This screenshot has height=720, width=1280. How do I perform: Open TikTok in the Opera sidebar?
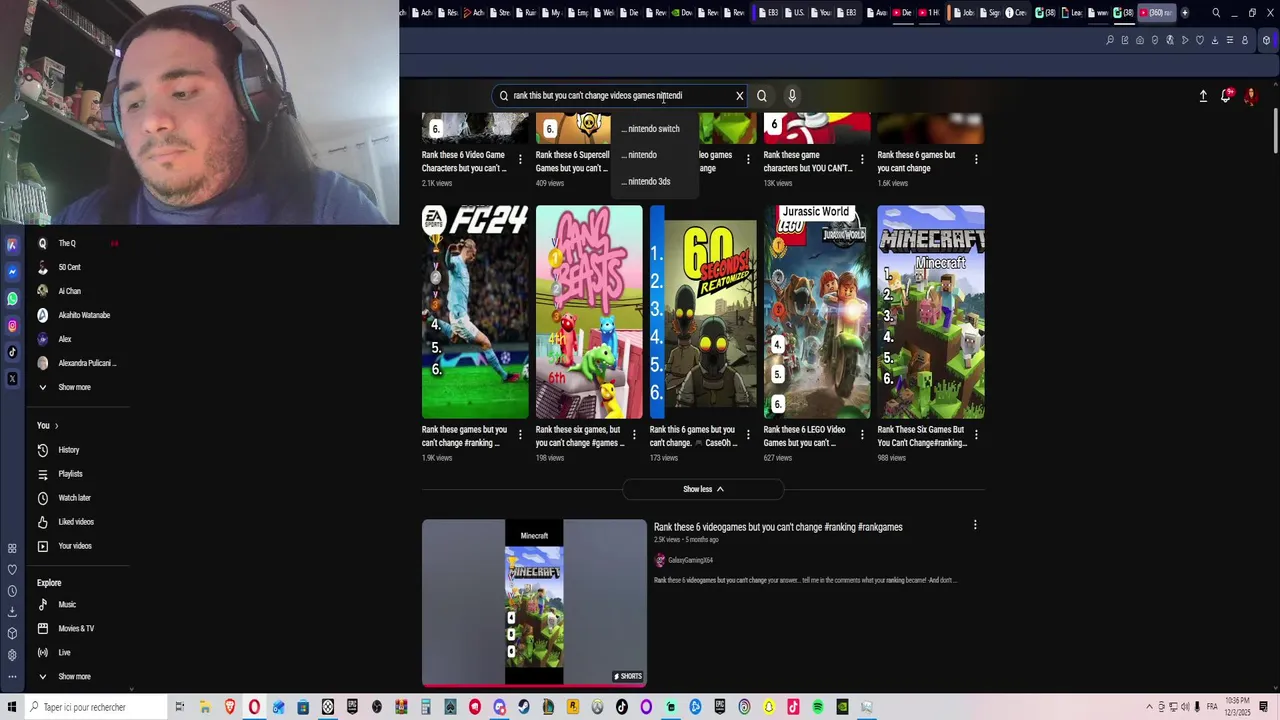[12, 352]
